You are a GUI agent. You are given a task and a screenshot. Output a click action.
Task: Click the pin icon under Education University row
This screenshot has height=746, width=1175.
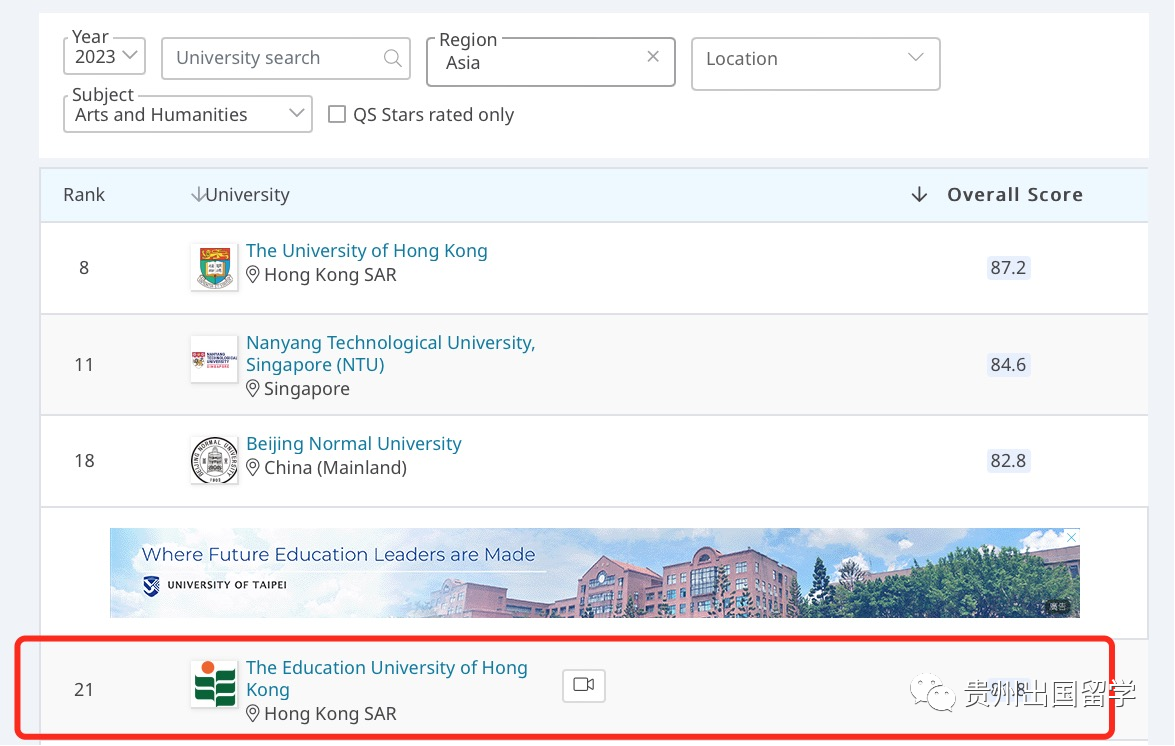tap(253, 714)
